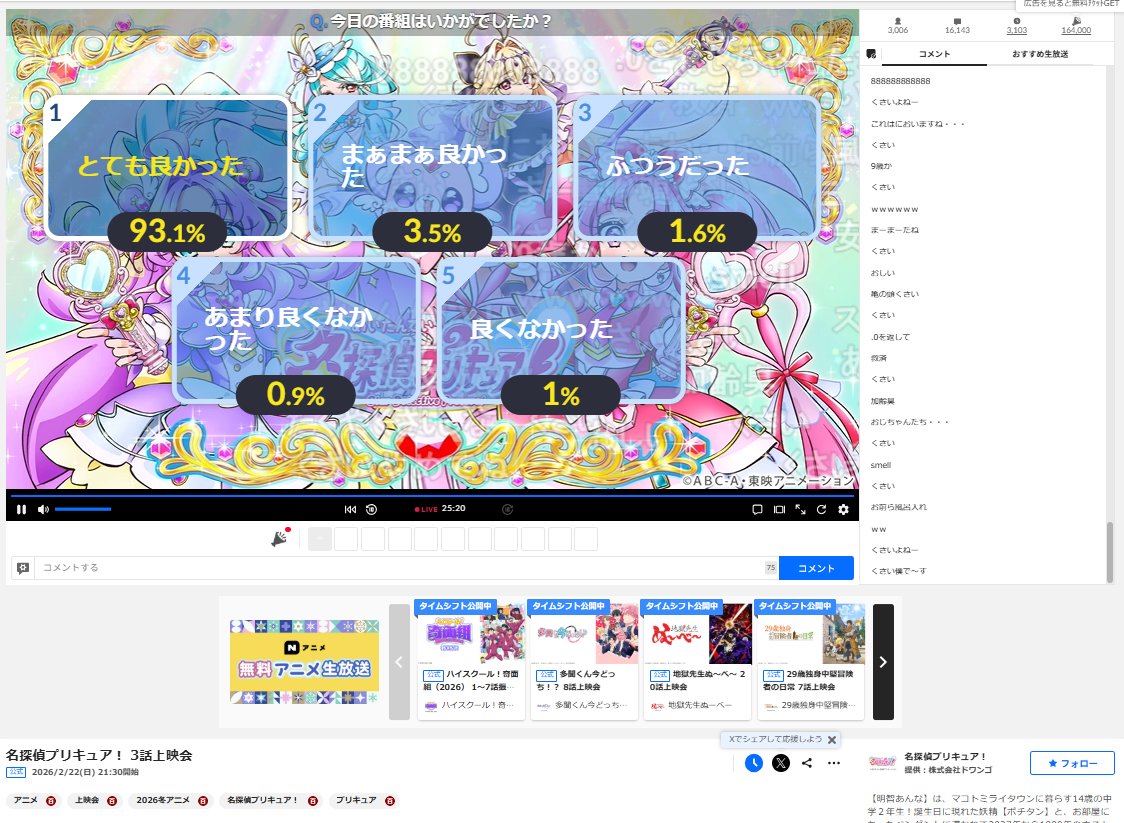The image size is (1124, 823).
Task: Open the cheer megaphone gift icon
Action: point(280,538)
